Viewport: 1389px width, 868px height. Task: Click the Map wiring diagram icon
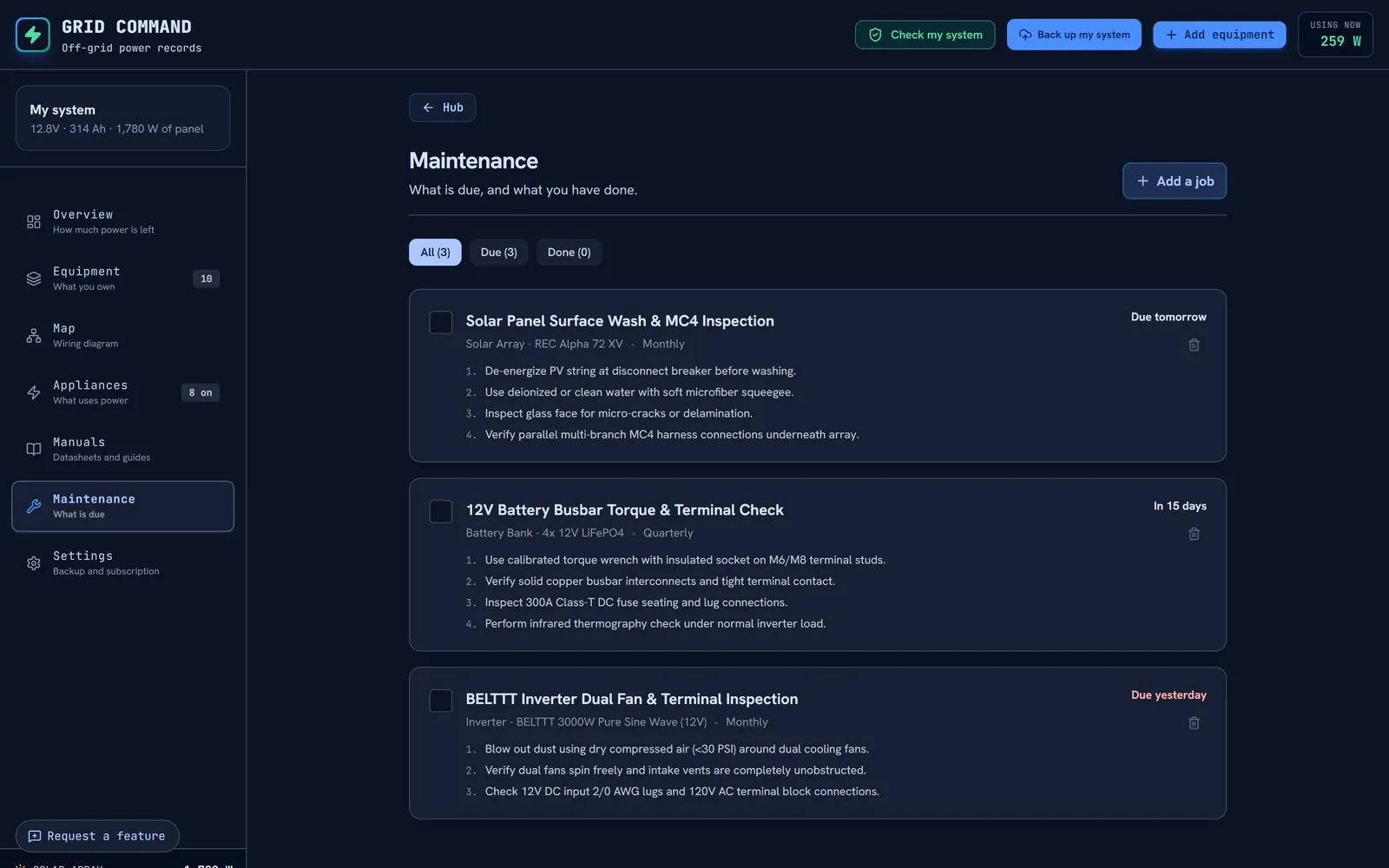tap(34, 335)
